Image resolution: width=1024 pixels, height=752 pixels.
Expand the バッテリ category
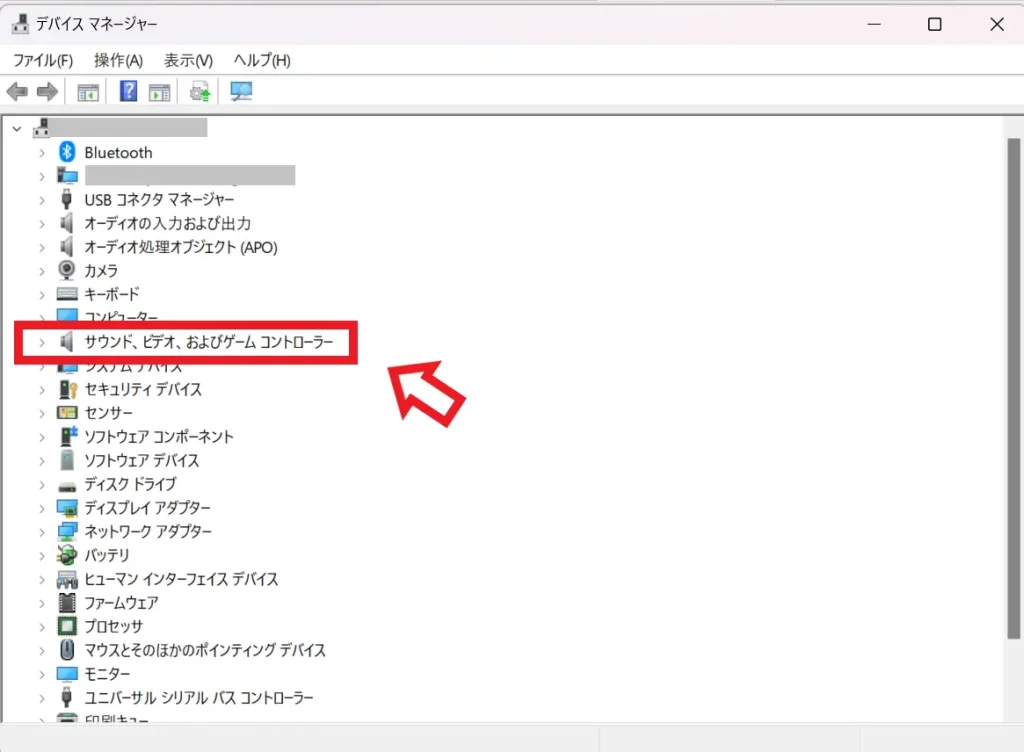(42, 556)
